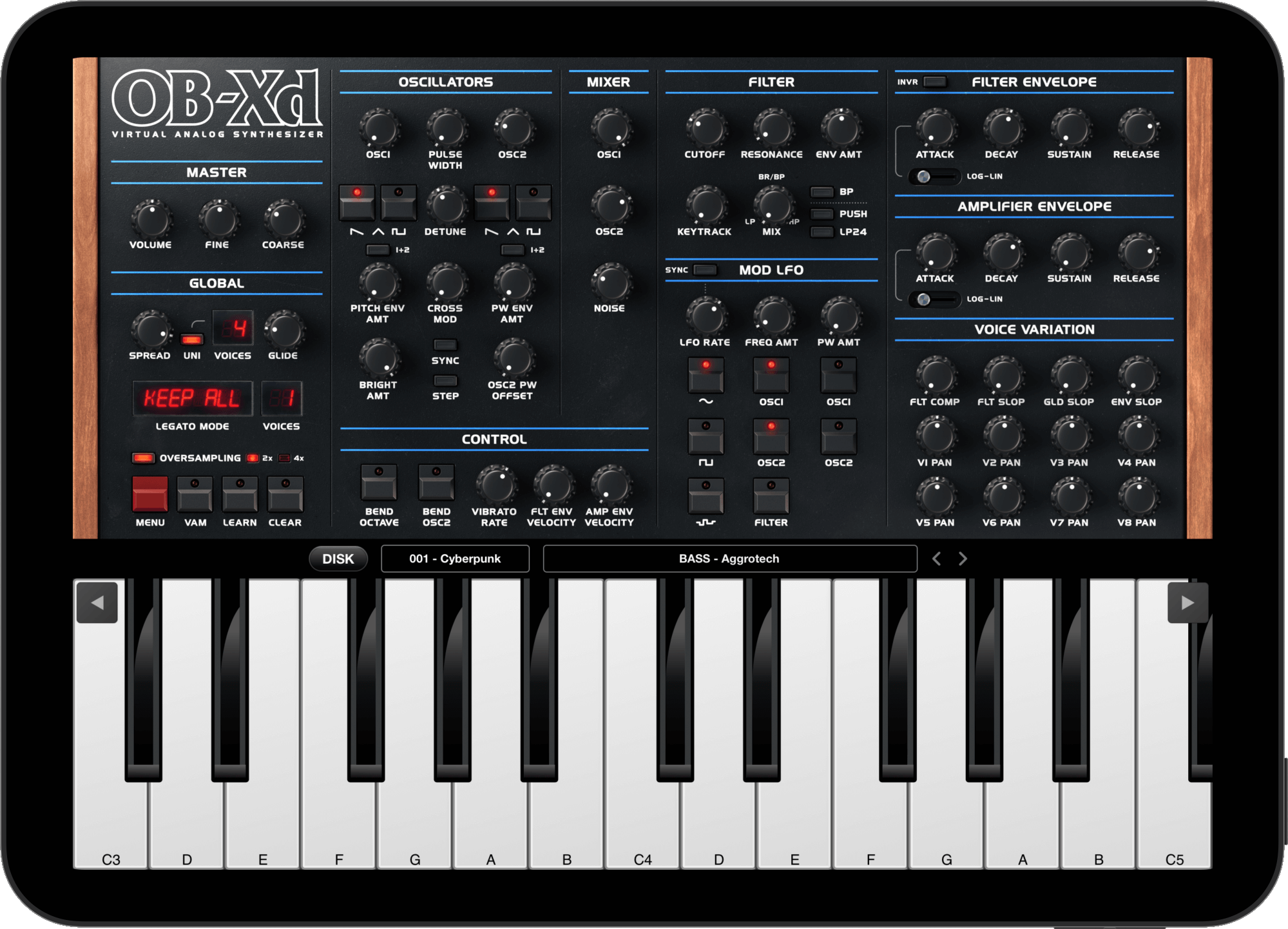Screen dimensions: 1288x929
Task: Open the 001 - Cyberpunk bank selector
Action: (x=455, y=559)
